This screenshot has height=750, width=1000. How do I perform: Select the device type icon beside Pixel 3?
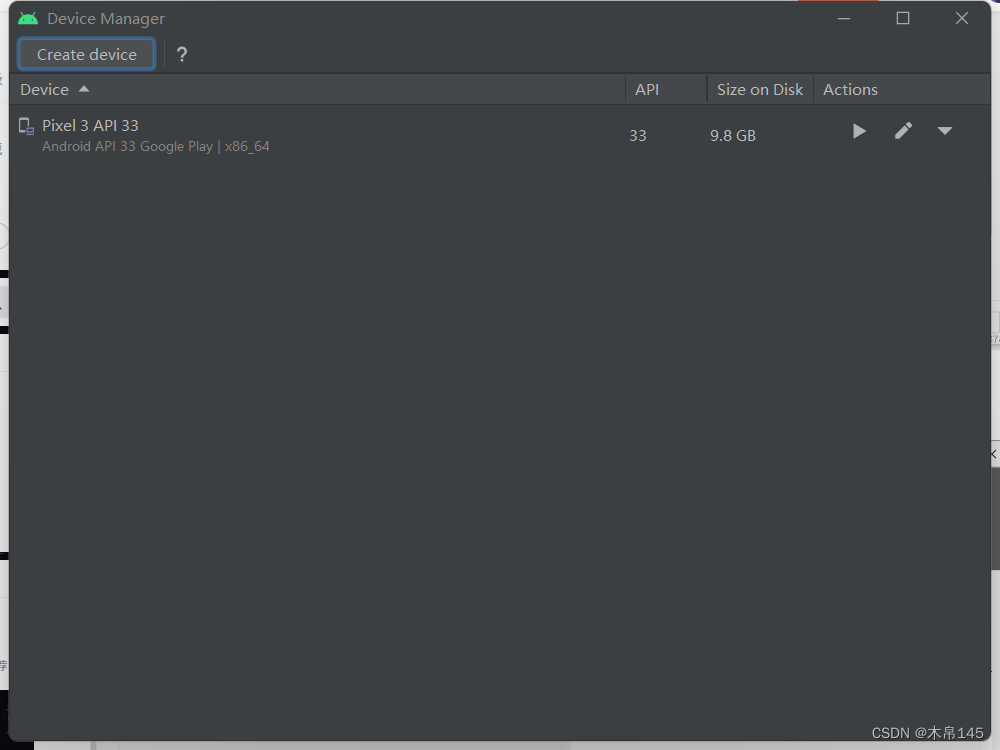[x=25, y=125]
